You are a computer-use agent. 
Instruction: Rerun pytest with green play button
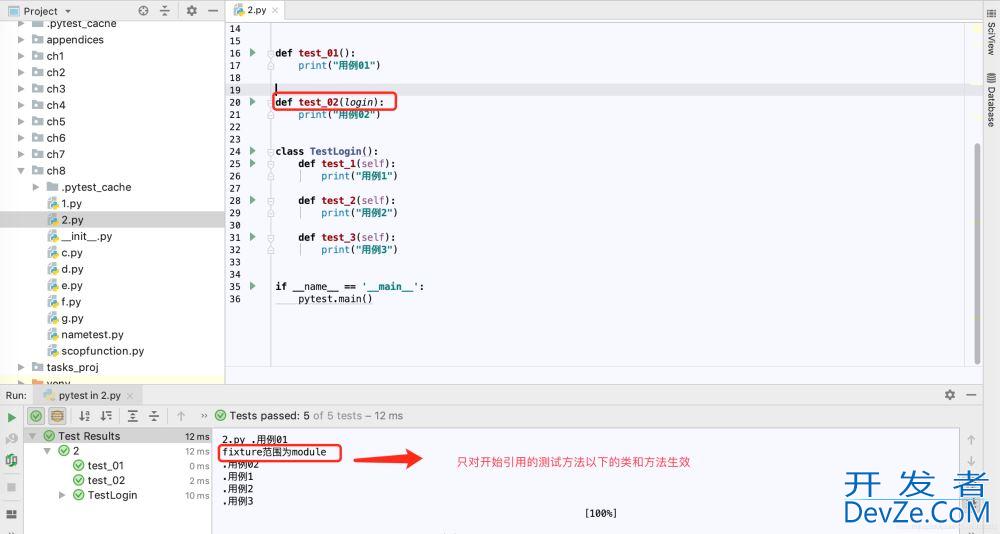(x=11, y=417)
